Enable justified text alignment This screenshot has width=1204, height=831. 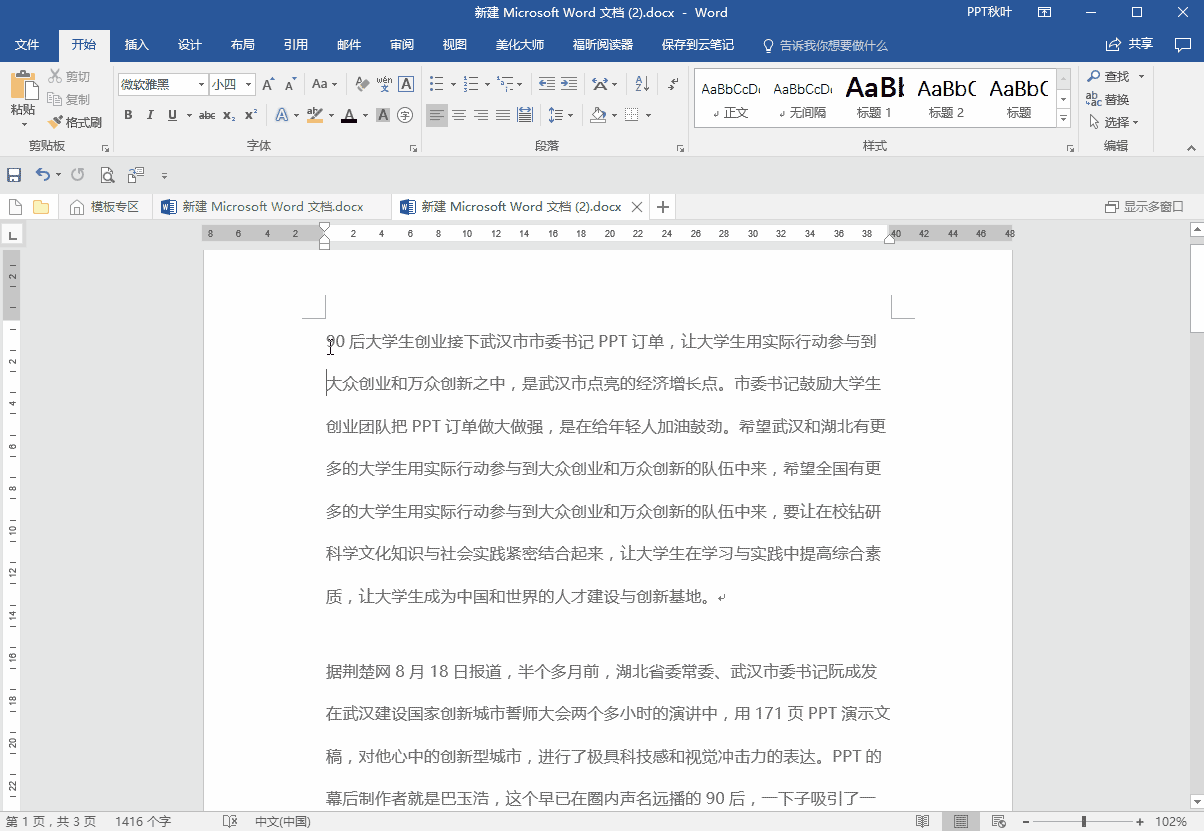pos(502,115)
